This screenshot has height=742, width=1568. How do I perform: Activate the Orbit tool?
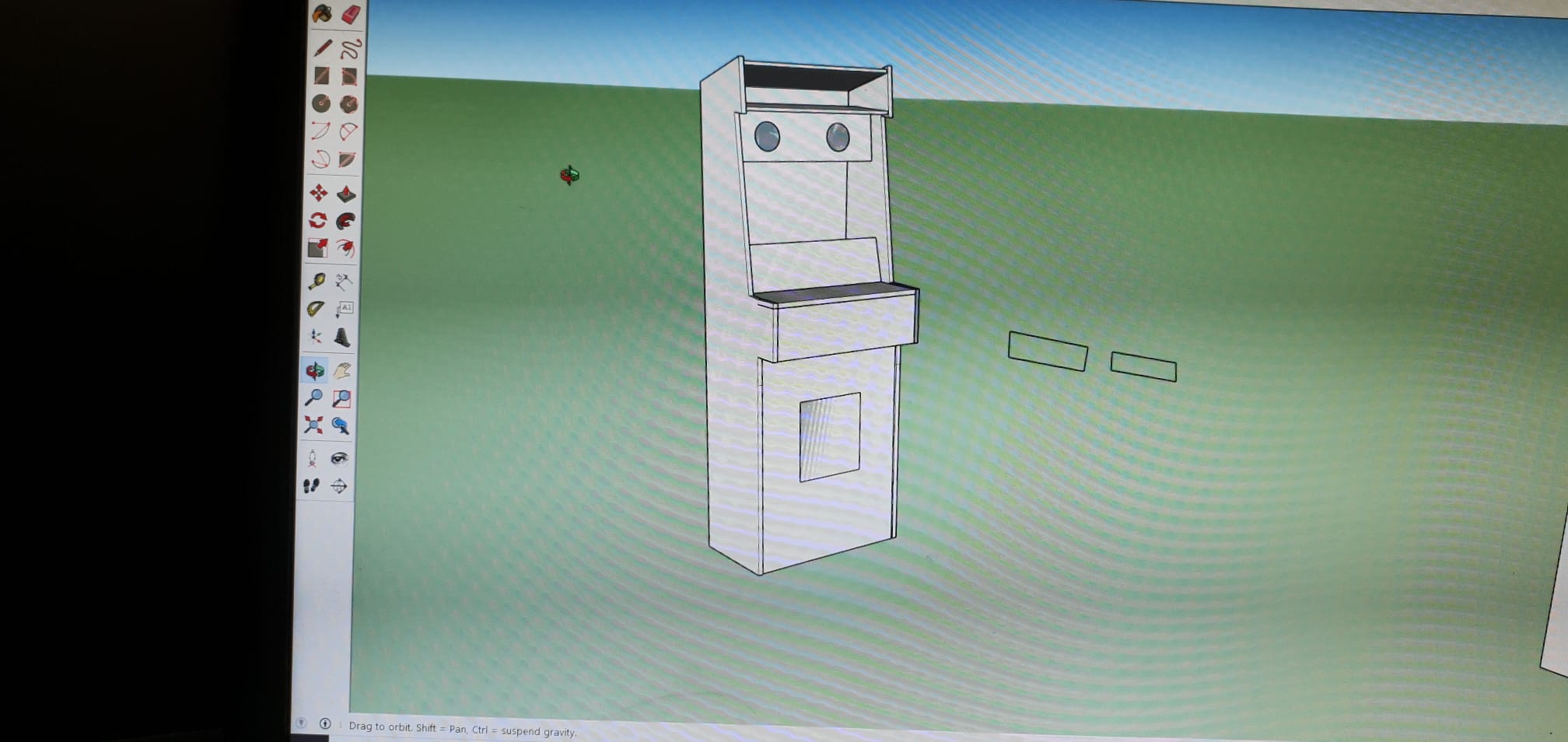314,370
